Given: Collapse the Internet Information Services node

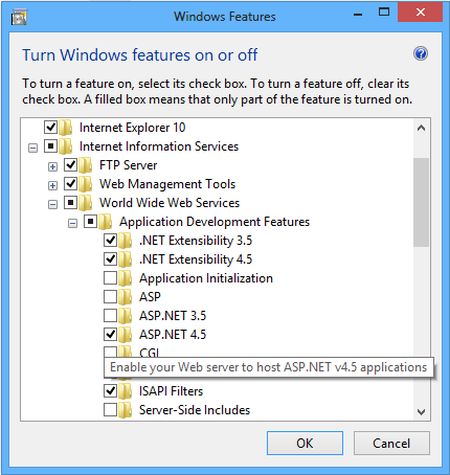Looking at the screenshot, I should coord(33,148).
